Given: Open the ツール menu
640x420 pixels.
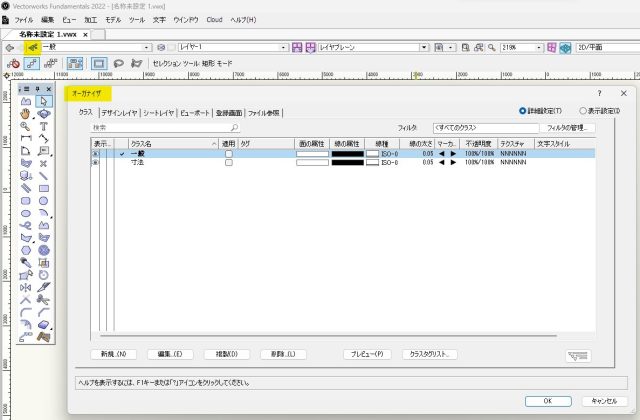Looking at the screenshot, I should [x=136, y=19].
